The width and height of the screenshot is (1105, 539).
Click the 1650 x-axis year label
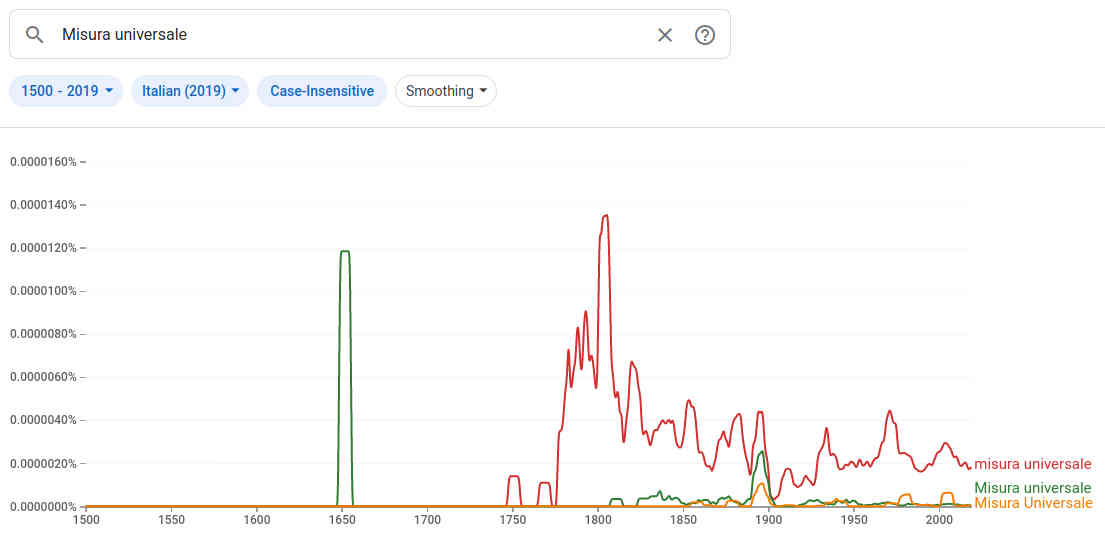click(x=342, y=520)
